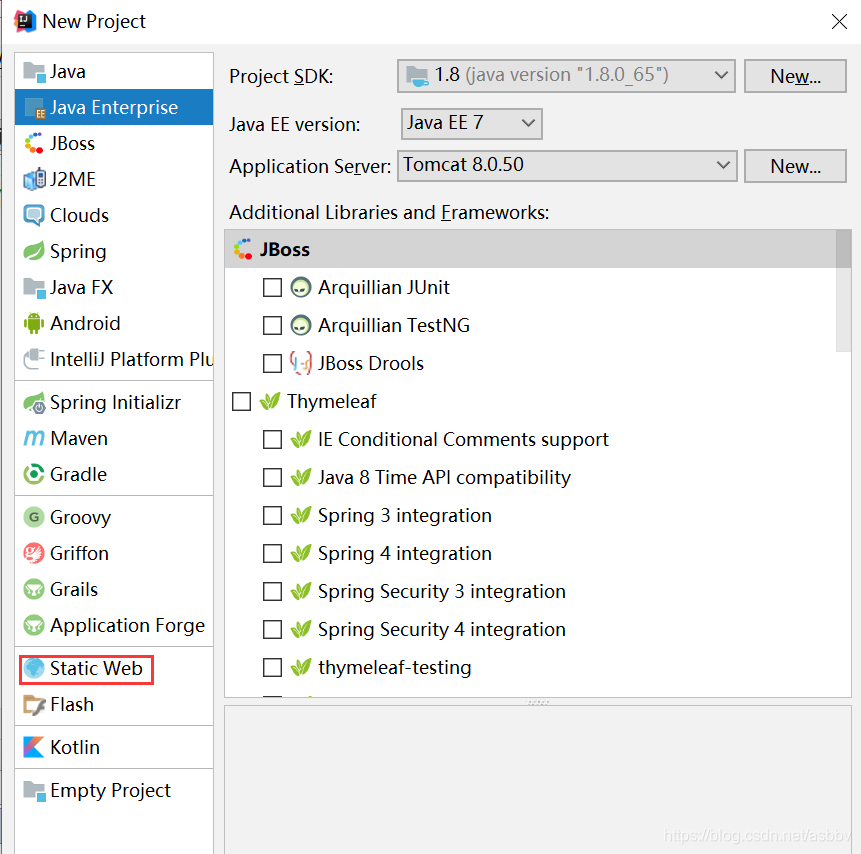
Task: Select the Gradle icon
Action: (34, 475)
